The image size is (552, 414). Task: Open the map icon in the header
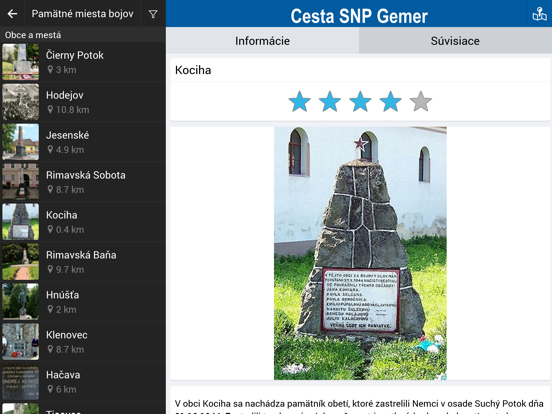(539, 14)
